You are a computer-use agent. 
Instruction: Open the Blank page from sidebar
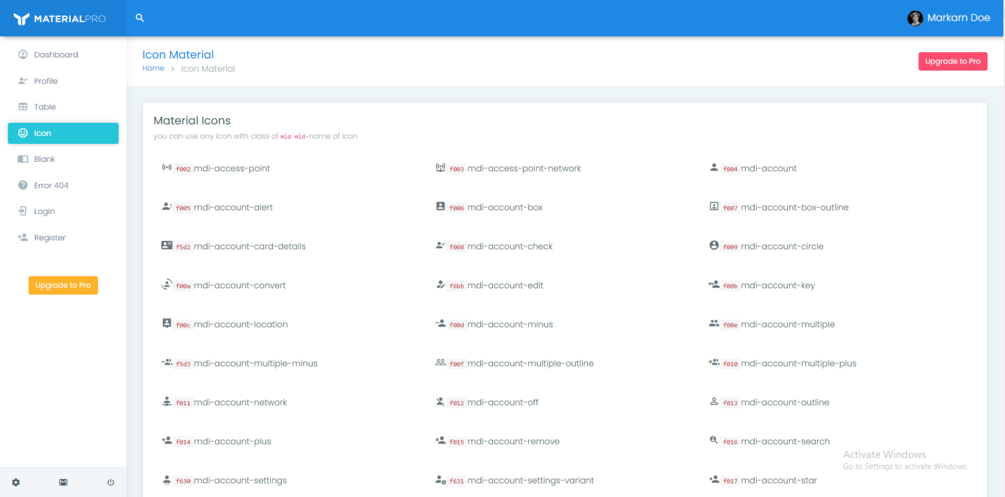point(63,159)
